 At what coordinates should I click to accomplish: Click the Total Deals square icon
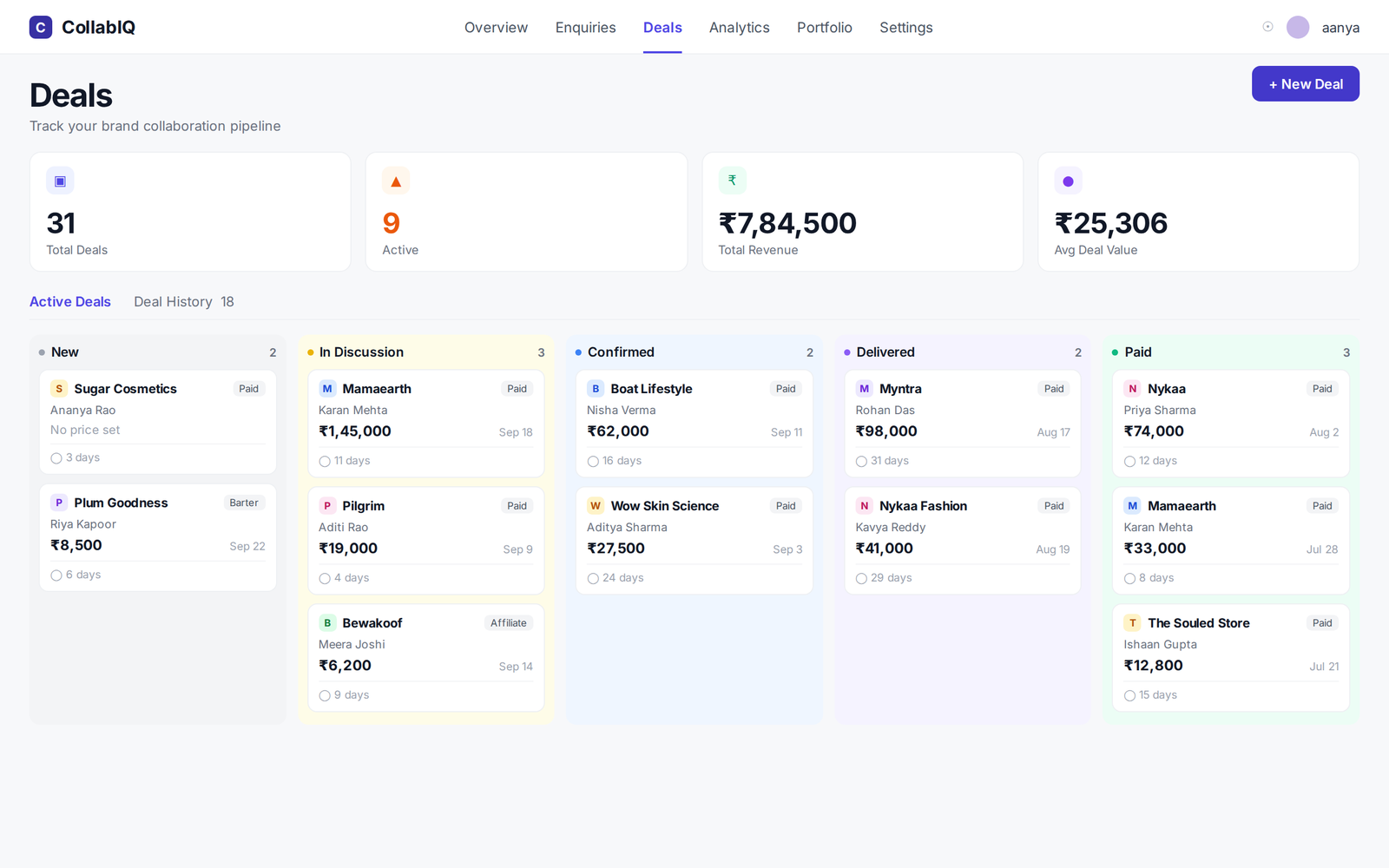pyautogui.click(x=60, y=181)
